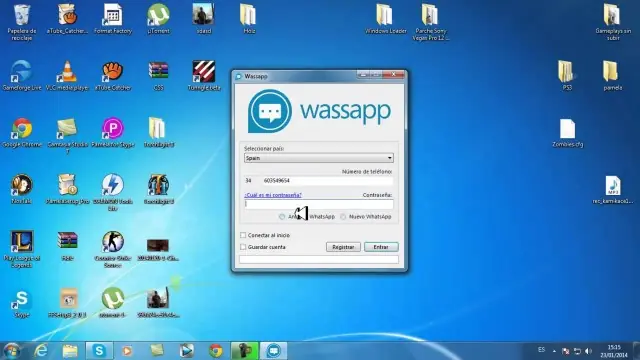Show hidden tray icons arrow
Screen dimensions: 640x360
point(554,351)
